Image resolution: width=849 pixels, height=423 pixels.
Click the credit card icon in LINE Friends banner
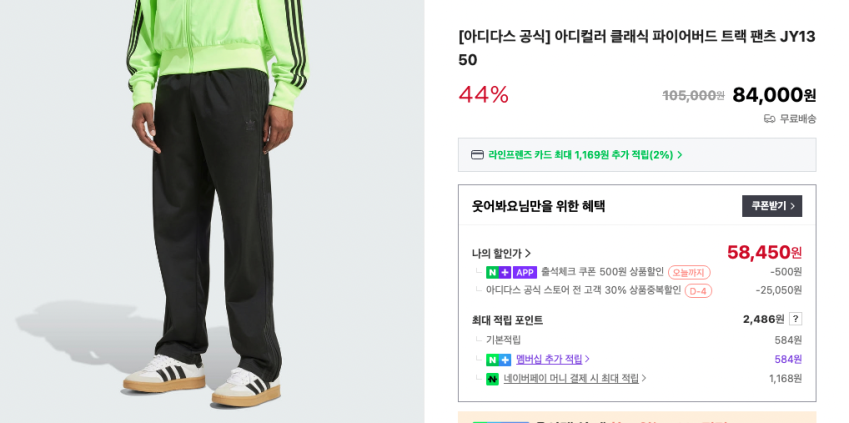pos(477,155)
